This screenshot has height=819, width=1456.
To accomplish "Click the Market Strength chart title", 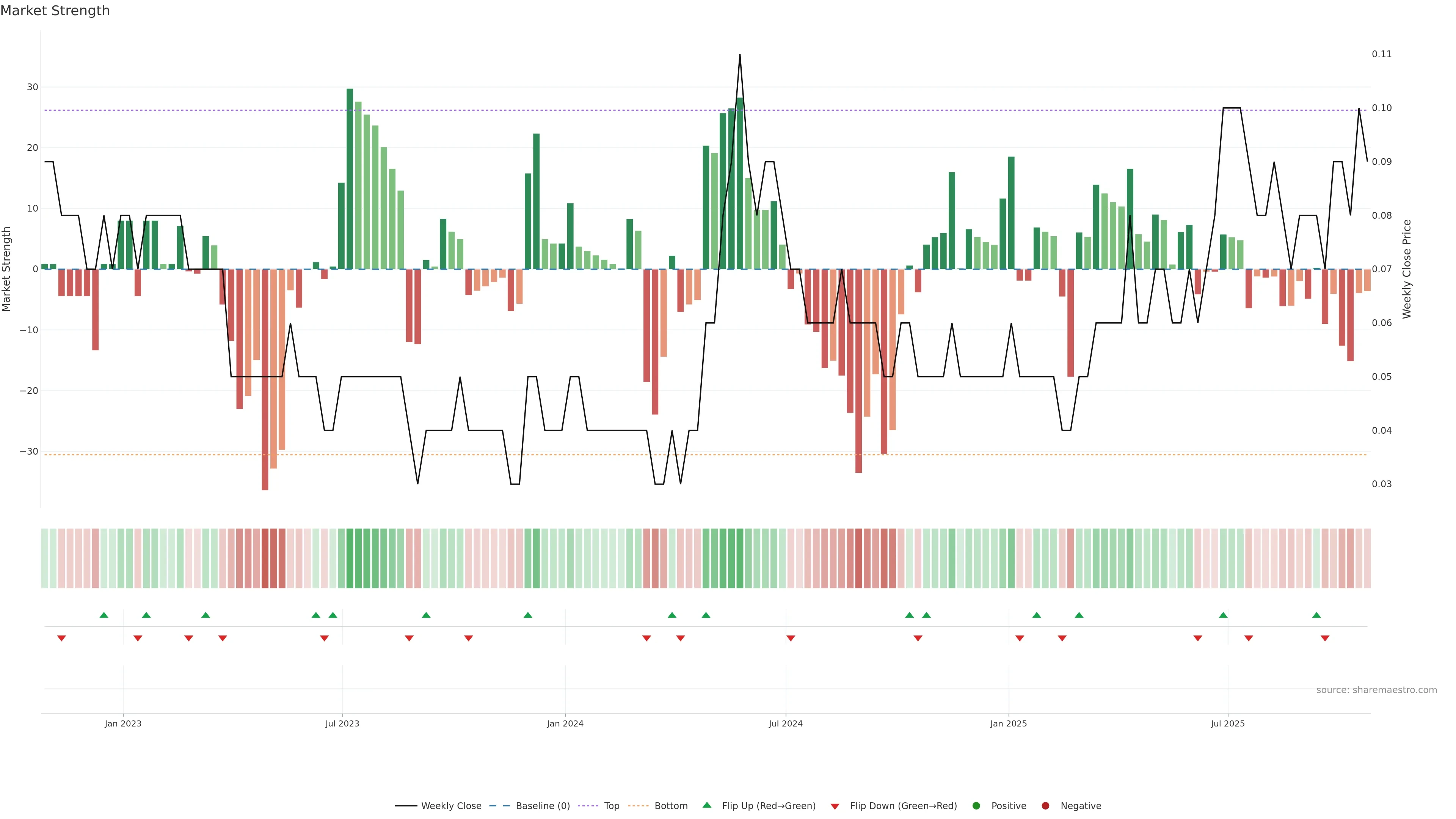I will click(x=55, y=11).
